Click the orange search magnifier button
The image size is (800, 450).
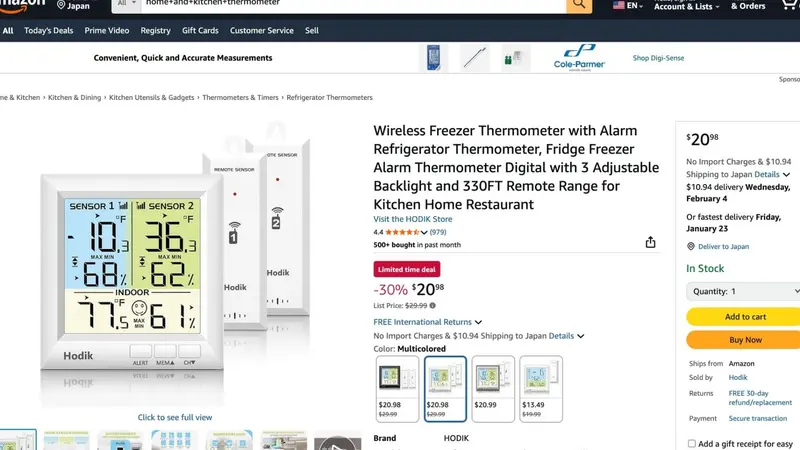pyautogui.click(x=579, y=5)
